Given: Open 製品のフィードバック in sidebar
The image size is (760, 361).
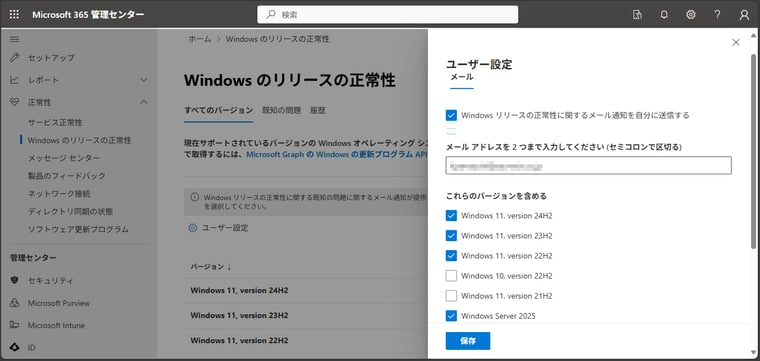Looking at the screenshot, I should [66, 176].
